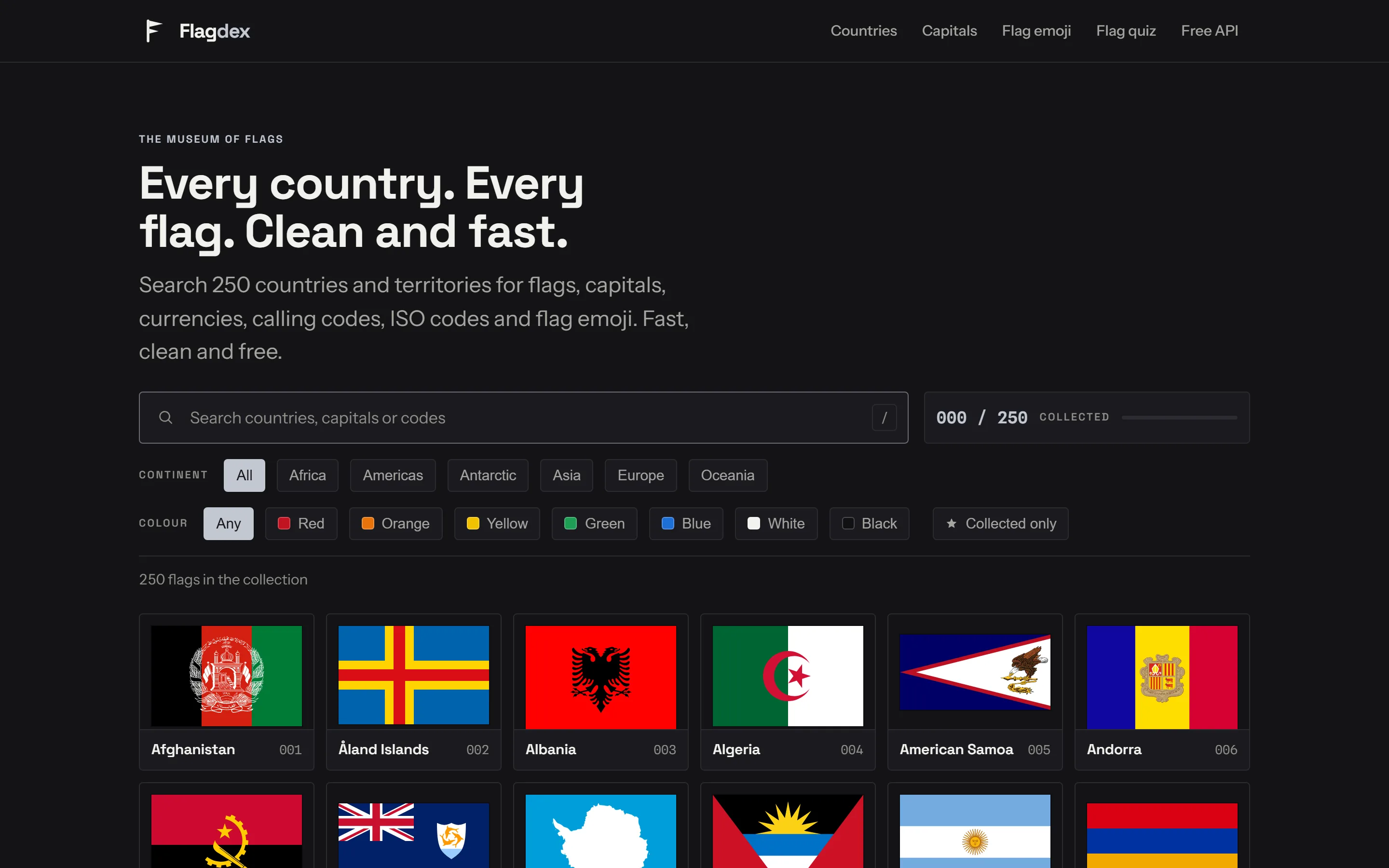Click the collected progress bar
The image size is (1389, 868).
1179,417
